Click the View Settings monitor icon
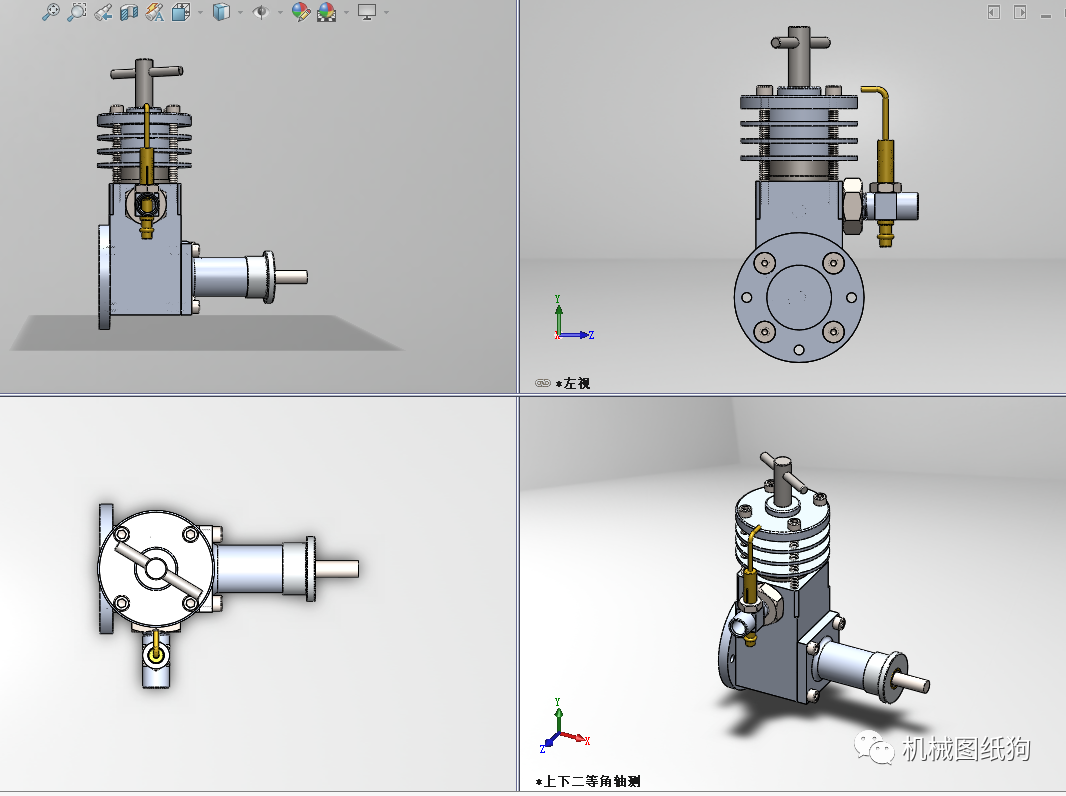Viewport: 1066px width, 796px height. 367,12
